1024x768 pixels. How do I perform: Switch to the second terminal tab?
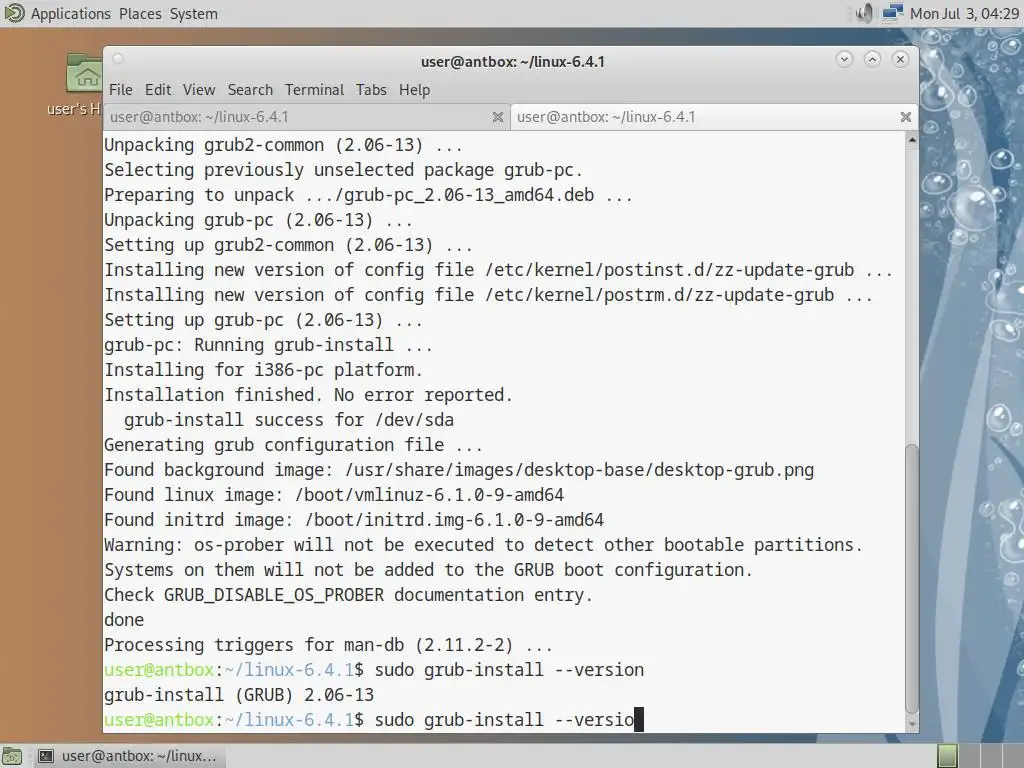(x=714, y=117)
